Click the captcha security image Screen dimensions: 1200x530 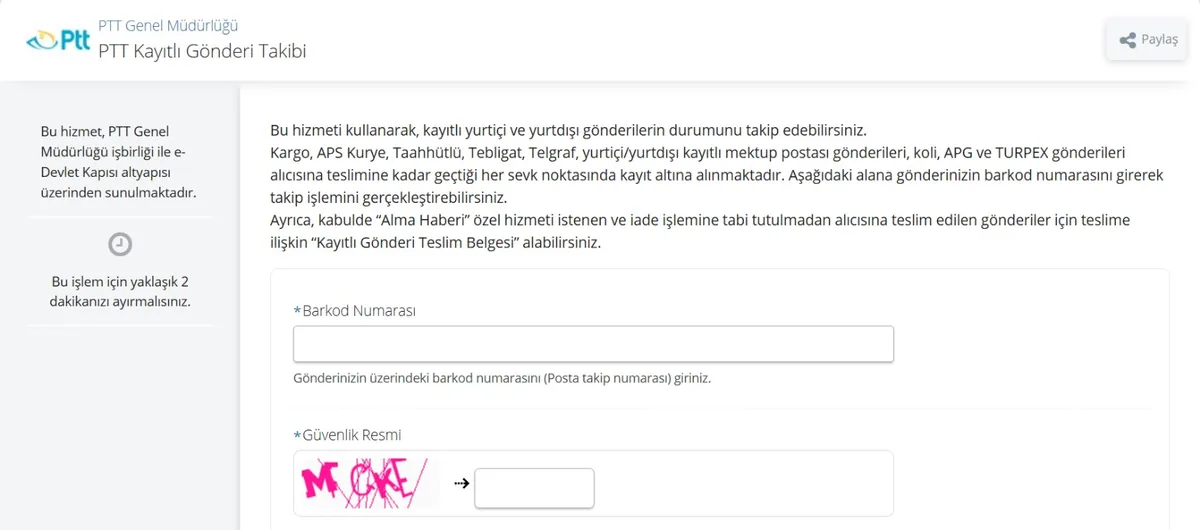pos(369,483)
